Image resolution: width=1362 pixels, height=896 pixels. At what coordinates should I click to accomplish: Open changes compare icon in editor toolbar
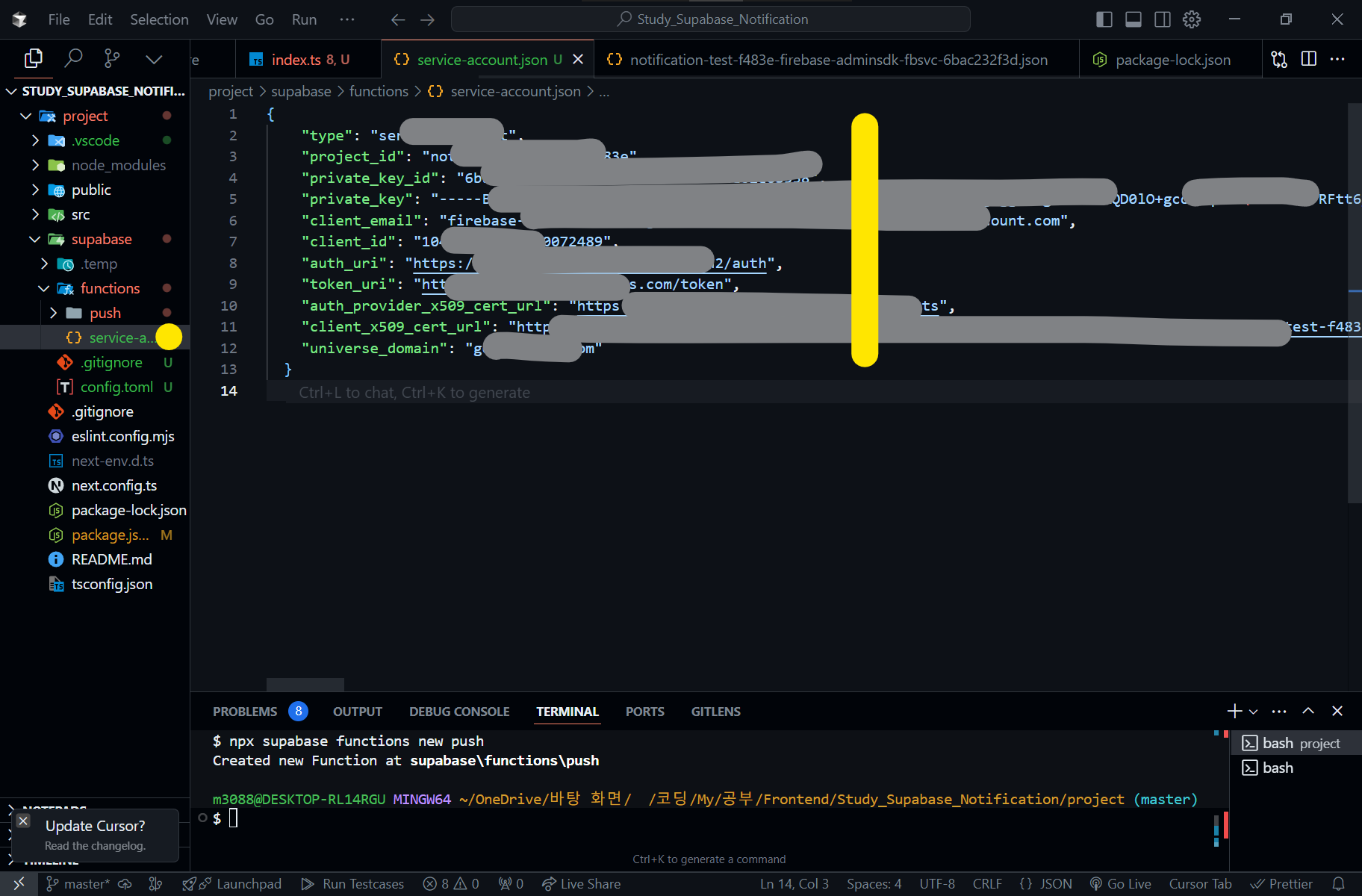coord(1279,59)
